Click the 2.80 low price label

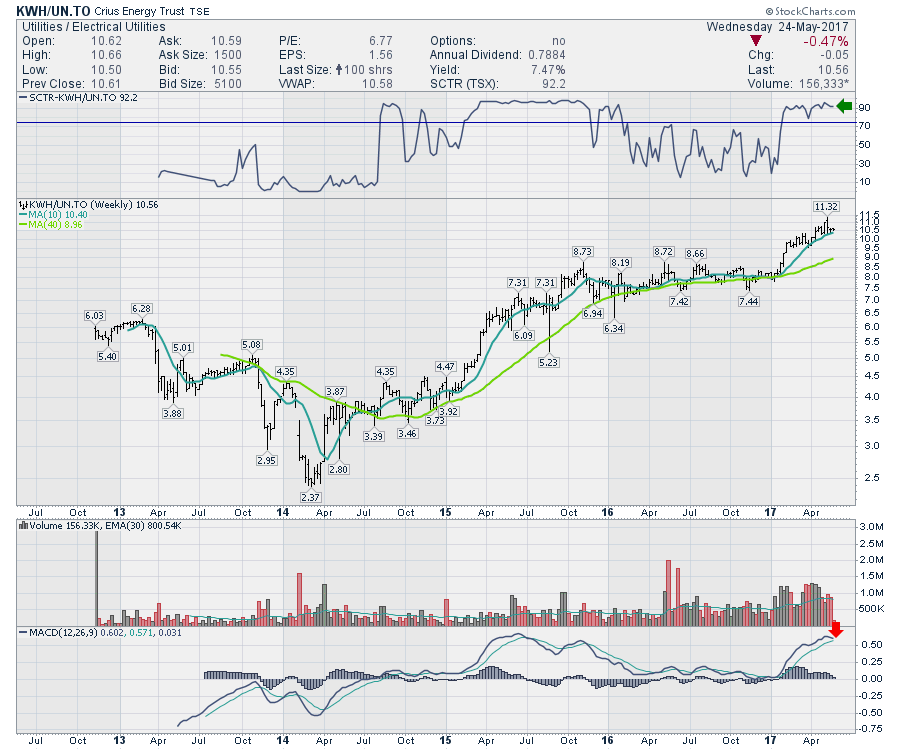[x=339, y=469]
